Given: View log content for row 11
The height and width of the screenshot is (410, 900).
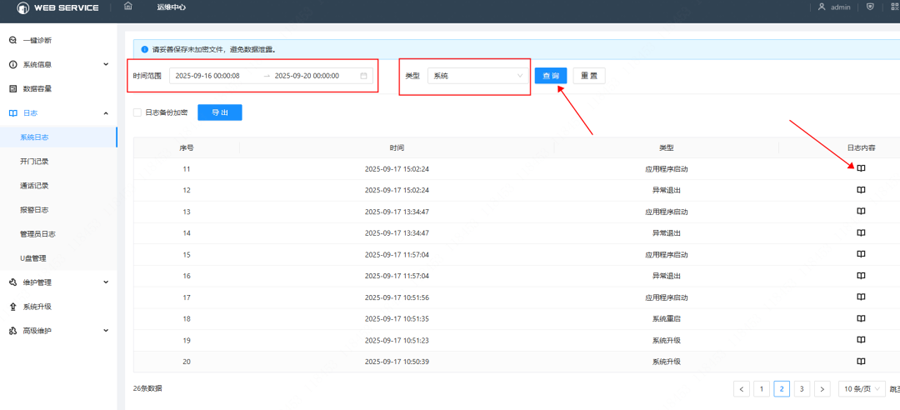Looking at the screenshot, I should 860,168.
